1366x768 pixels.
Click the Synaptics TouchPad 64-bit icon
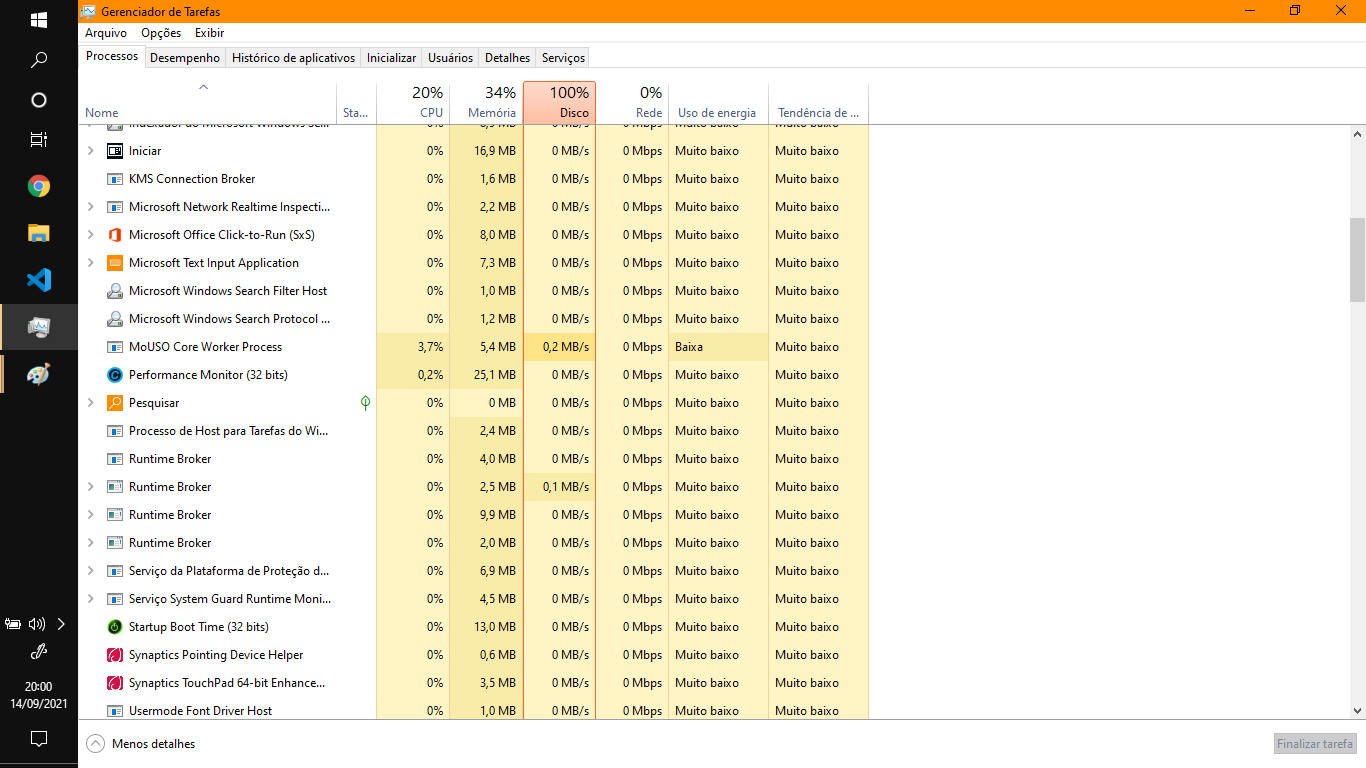[114, 683]
